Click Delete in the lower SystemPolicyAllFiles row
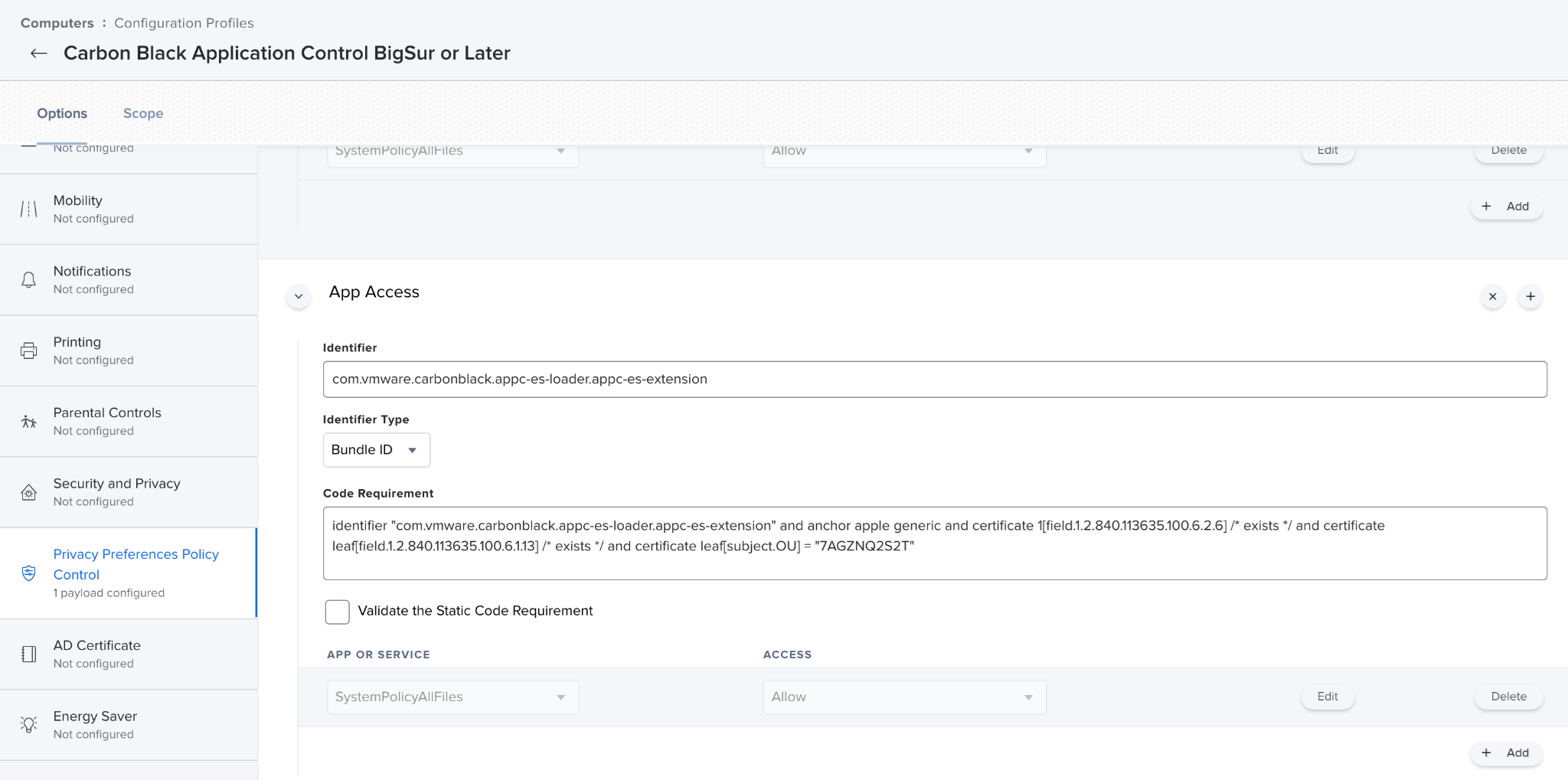1568x780 pixels. 1508,697
